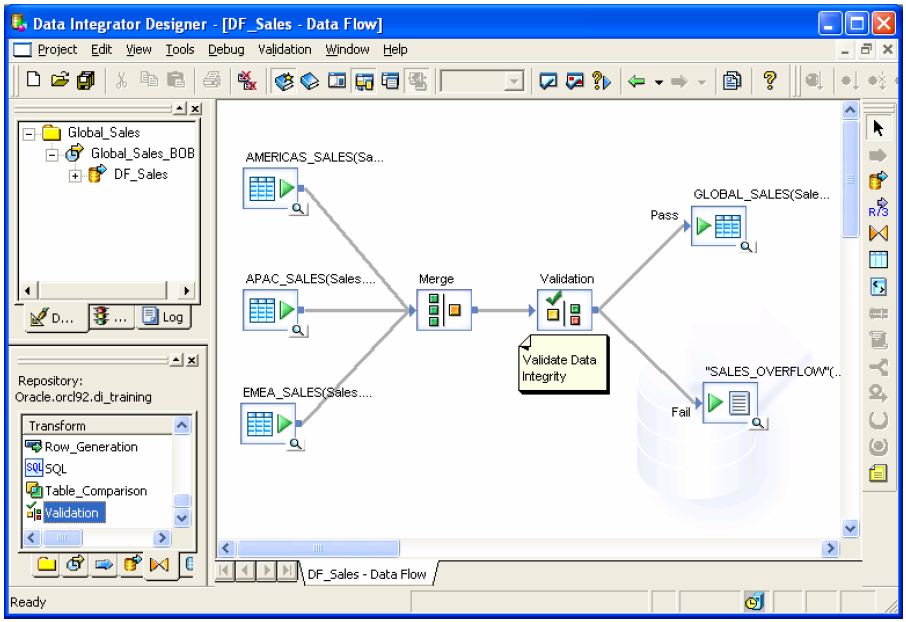906x622 pixels.
Task: Click the Transform column header
Action: point(97,425)
